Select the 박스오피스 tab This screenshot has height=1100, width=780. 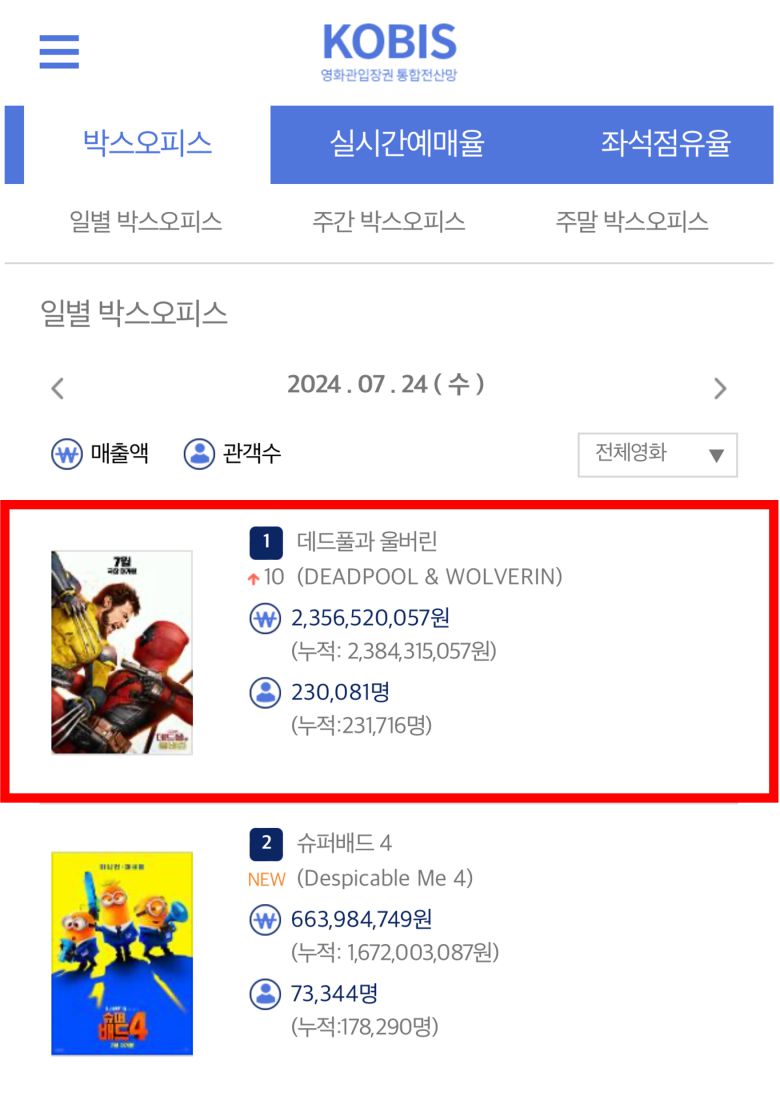tap(147, 145)
